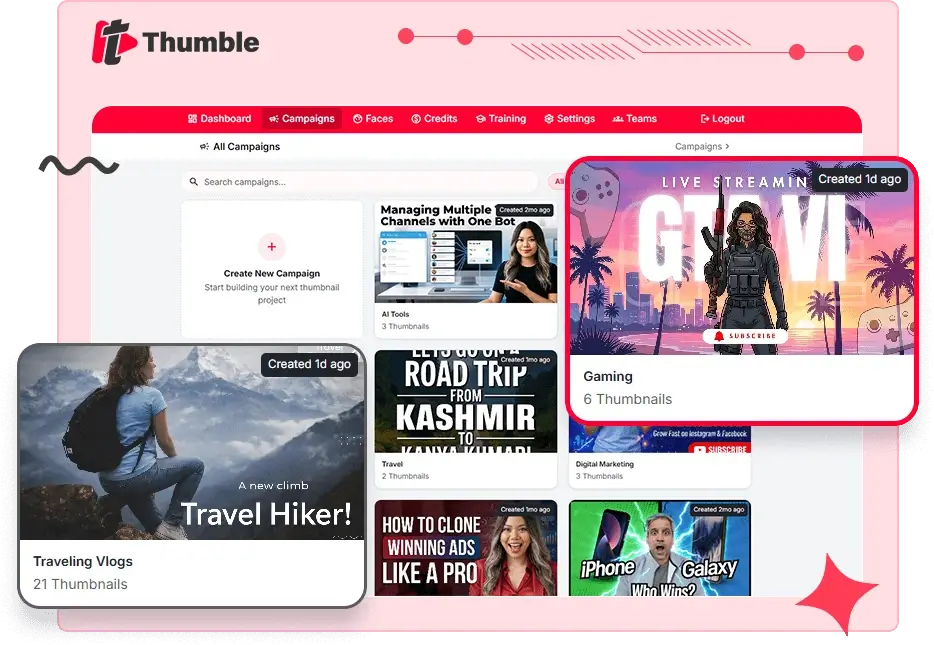Click the 6 Thumbnails count text
The width and height of the screenshot is (934, 645).
click(x=628, y=399)
